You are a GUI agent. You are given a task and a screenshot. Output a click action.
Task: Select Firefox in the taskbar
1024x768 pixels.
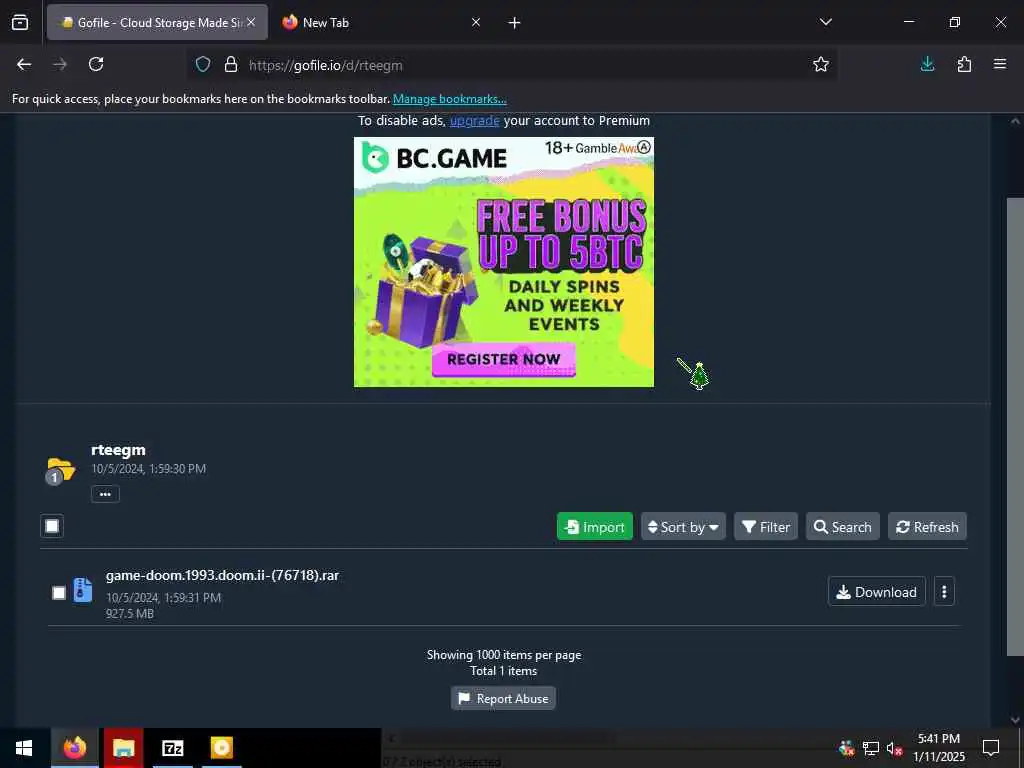click(75, 748)
